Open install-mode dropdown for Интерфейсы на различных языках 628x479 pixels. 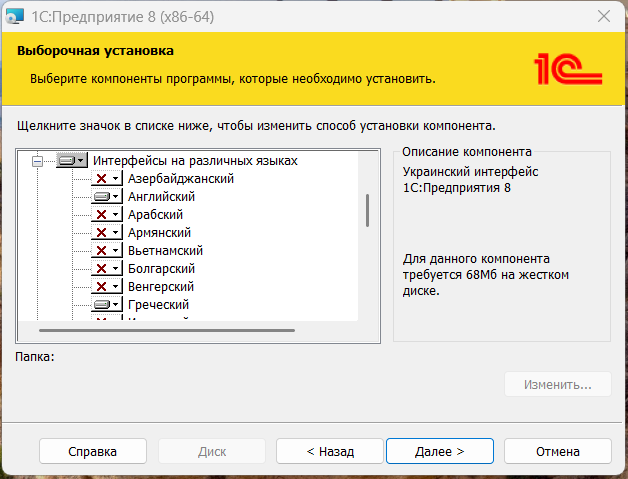[72, 161]
